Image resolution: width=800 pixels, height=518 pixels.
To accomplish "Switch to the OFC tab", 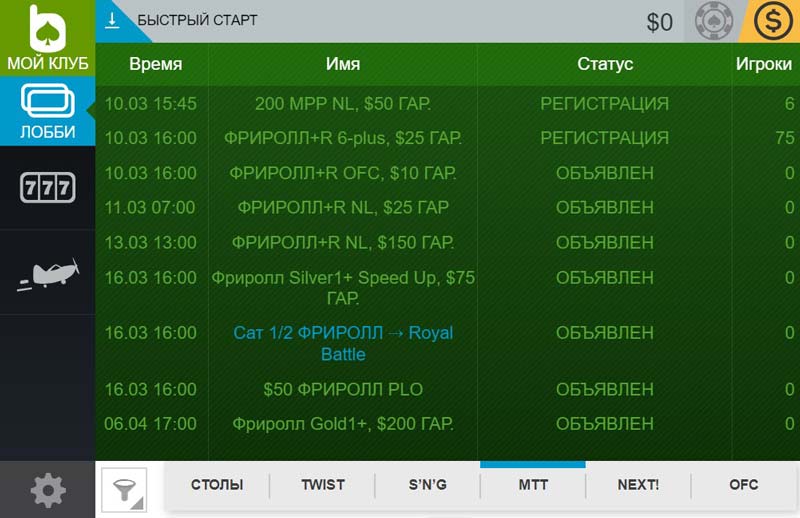I will (743, 484).
